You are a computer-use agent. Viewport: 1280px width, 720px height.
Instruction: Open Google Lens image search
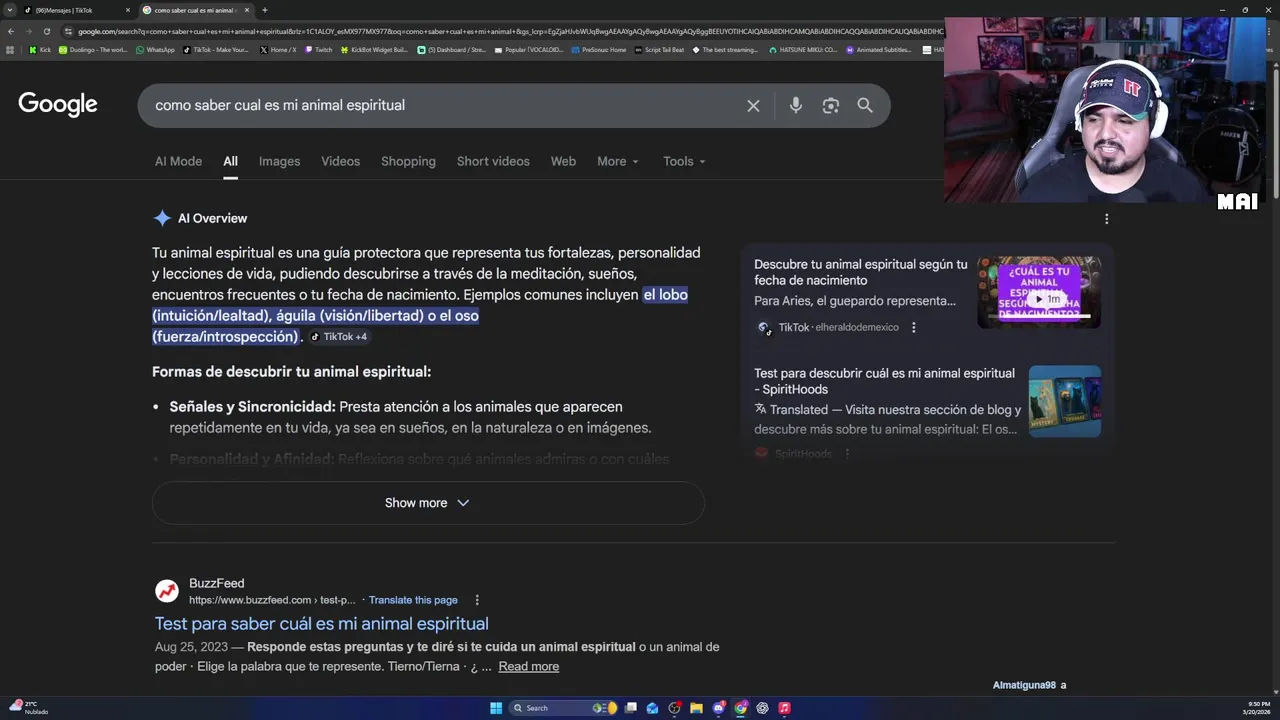[x=830, y=105]
